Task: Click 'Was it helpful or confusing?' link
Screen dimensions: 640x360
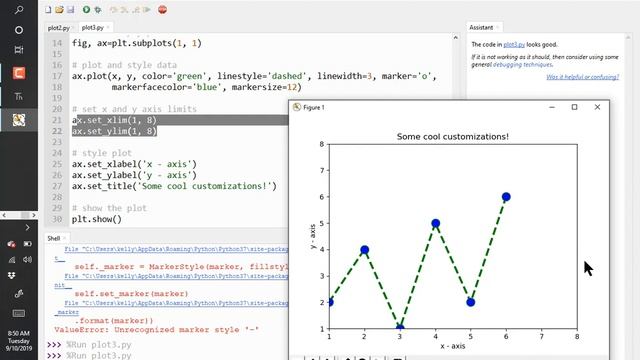Action: 582,77
